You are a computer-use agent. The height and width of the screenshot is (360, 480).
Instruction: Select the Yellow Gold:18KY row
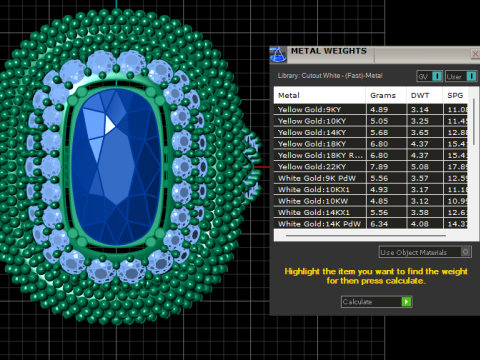pyautogui.click(x=370, y=144)
